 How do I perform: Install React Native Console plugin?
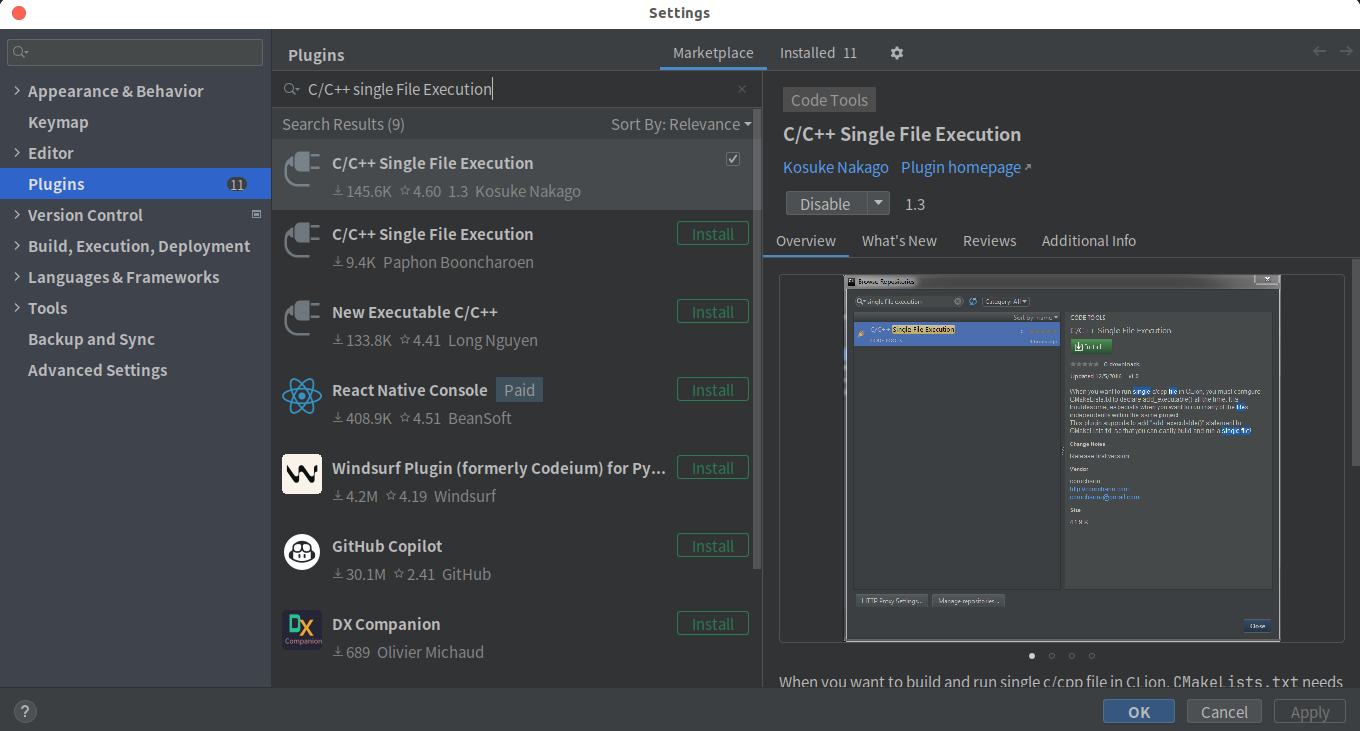[713, 390]
